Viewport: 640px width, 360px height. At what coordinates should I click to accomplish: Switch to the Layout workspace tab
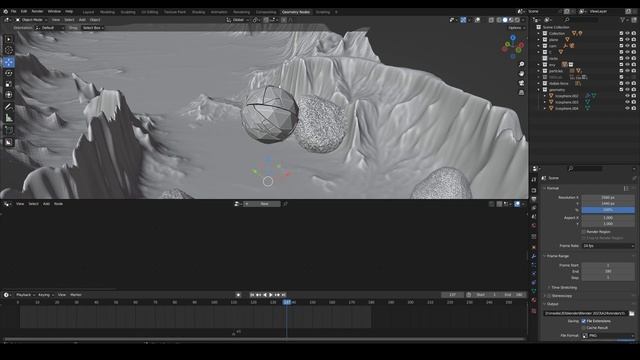point(88,12)
